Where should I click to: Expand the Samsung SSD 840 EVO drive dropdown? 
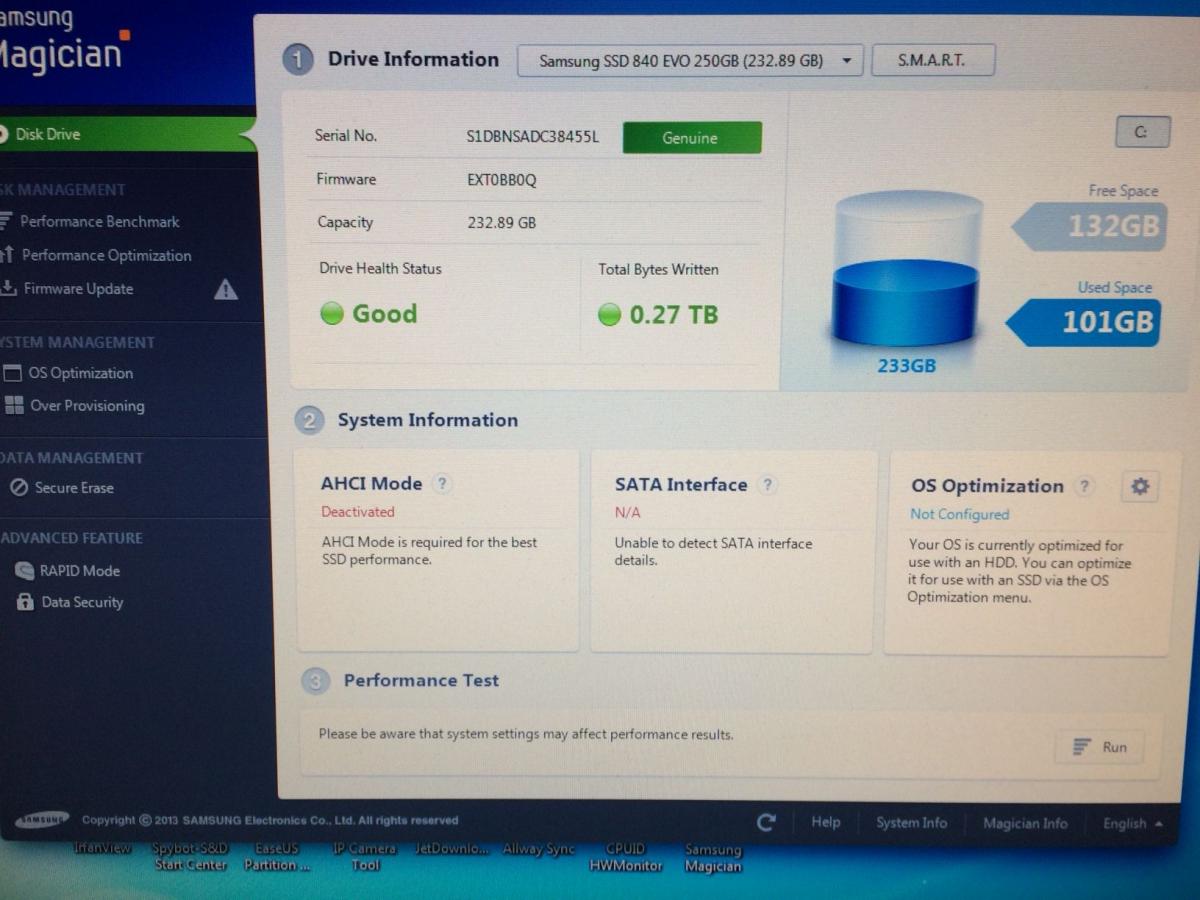(690, 61)
